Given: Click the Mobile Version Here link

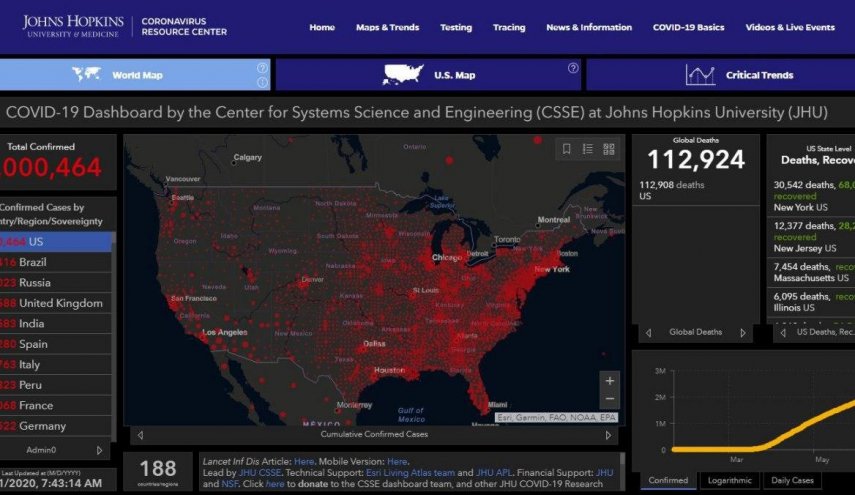Looking at the screenshot, I should pos(397,461).
